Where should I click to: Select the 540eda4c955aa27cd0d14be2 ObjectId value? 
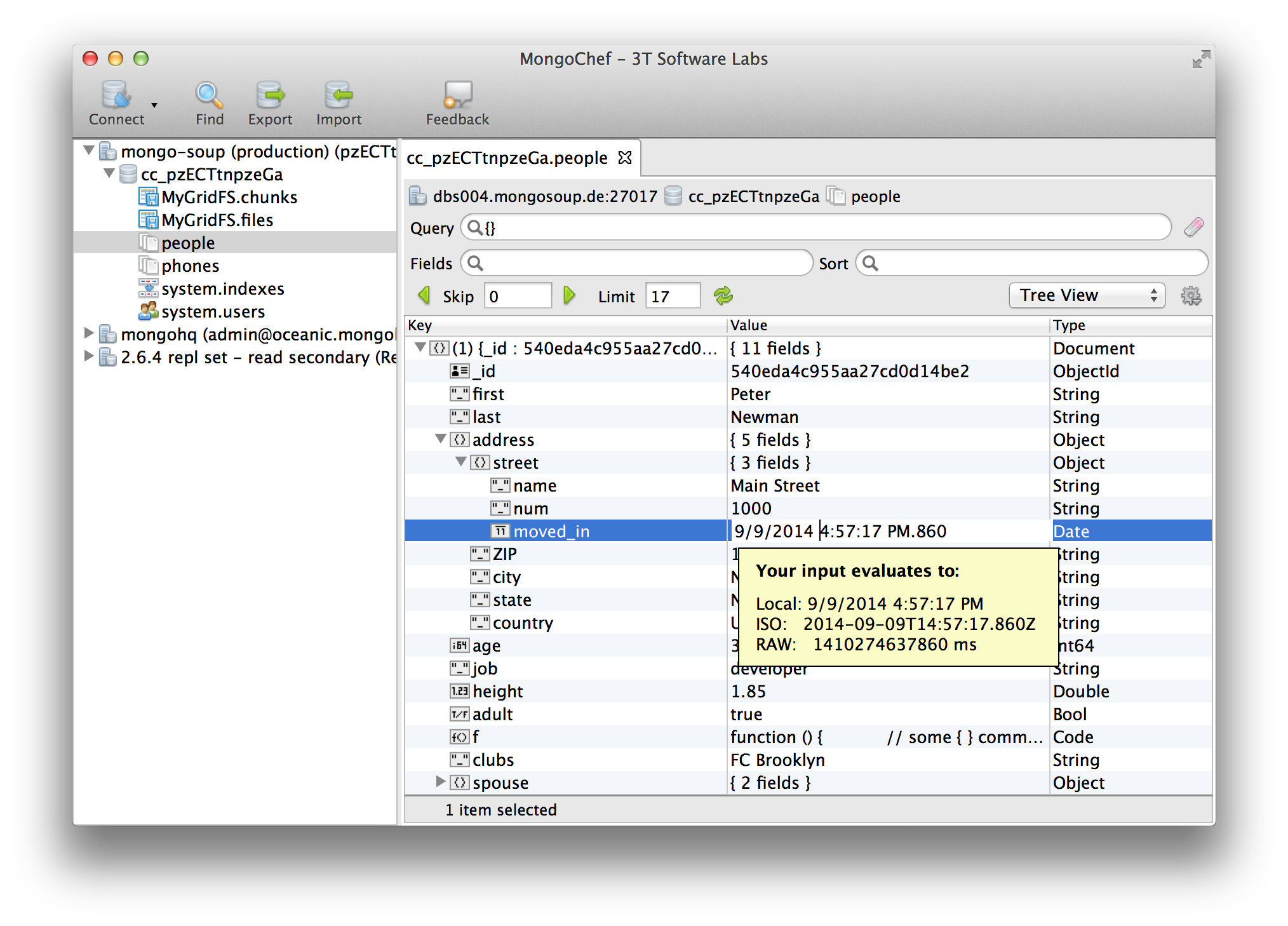pyautogui.click(x=850, y=371)
